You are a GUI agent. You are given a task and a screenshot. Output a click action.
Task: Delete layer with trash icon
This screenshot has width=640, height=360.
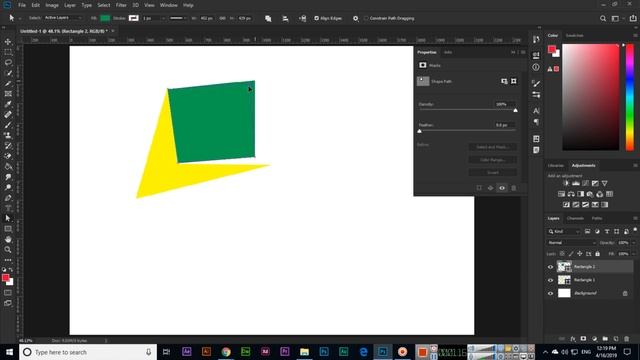627,339
